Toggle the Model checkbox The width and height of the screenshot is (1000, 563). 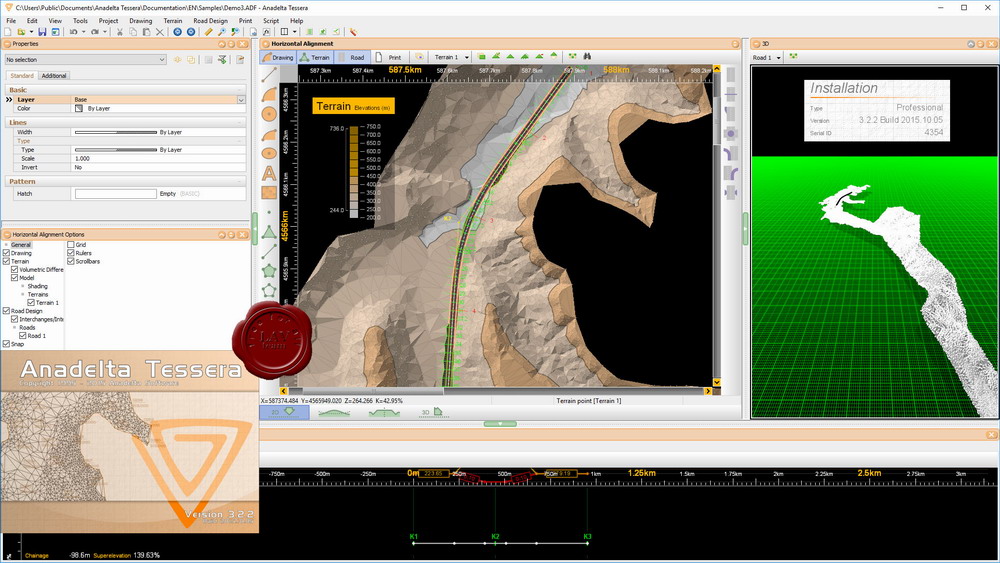[x=15, y=278]
